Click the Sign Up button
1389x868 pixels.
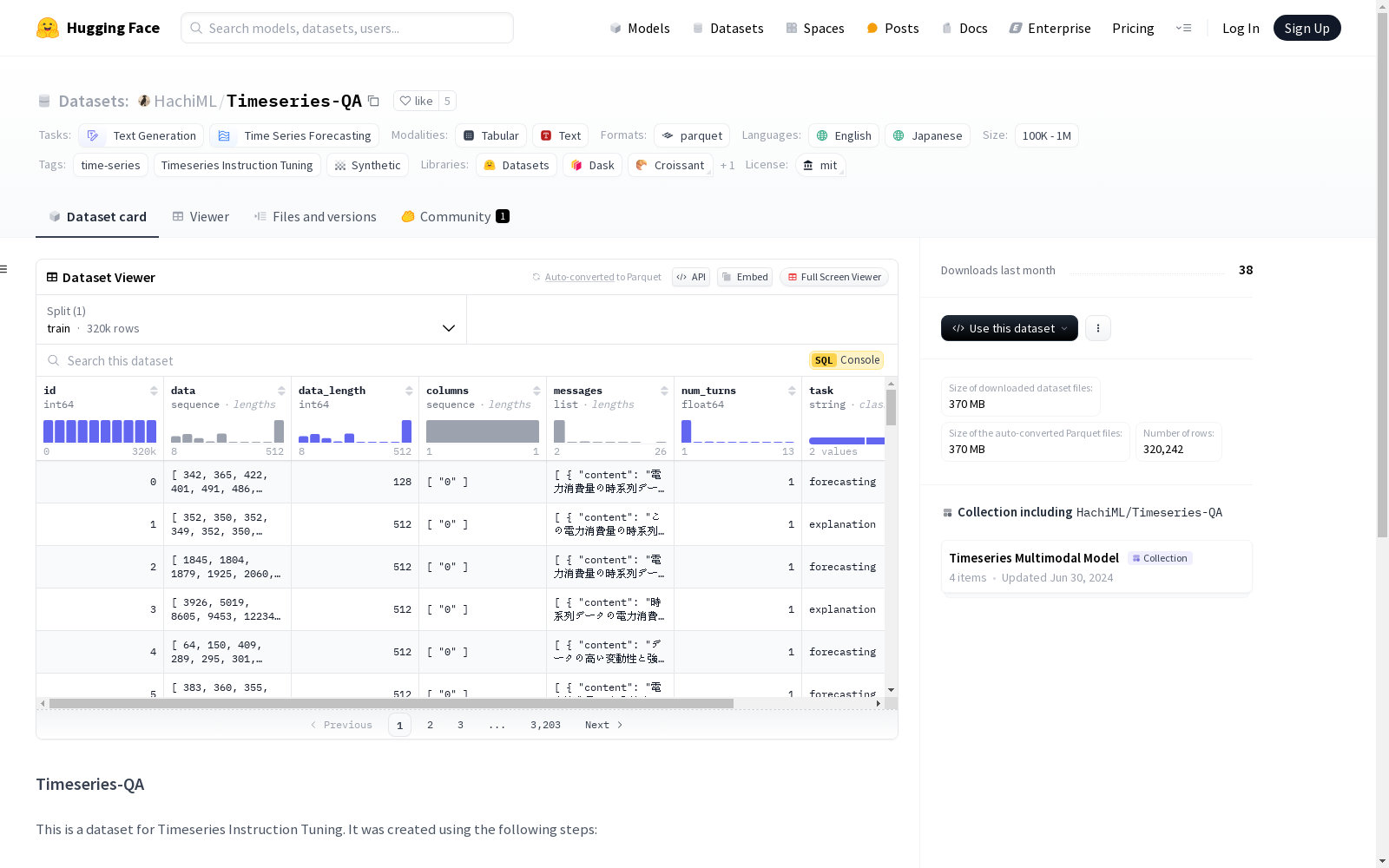(1307, 28)
